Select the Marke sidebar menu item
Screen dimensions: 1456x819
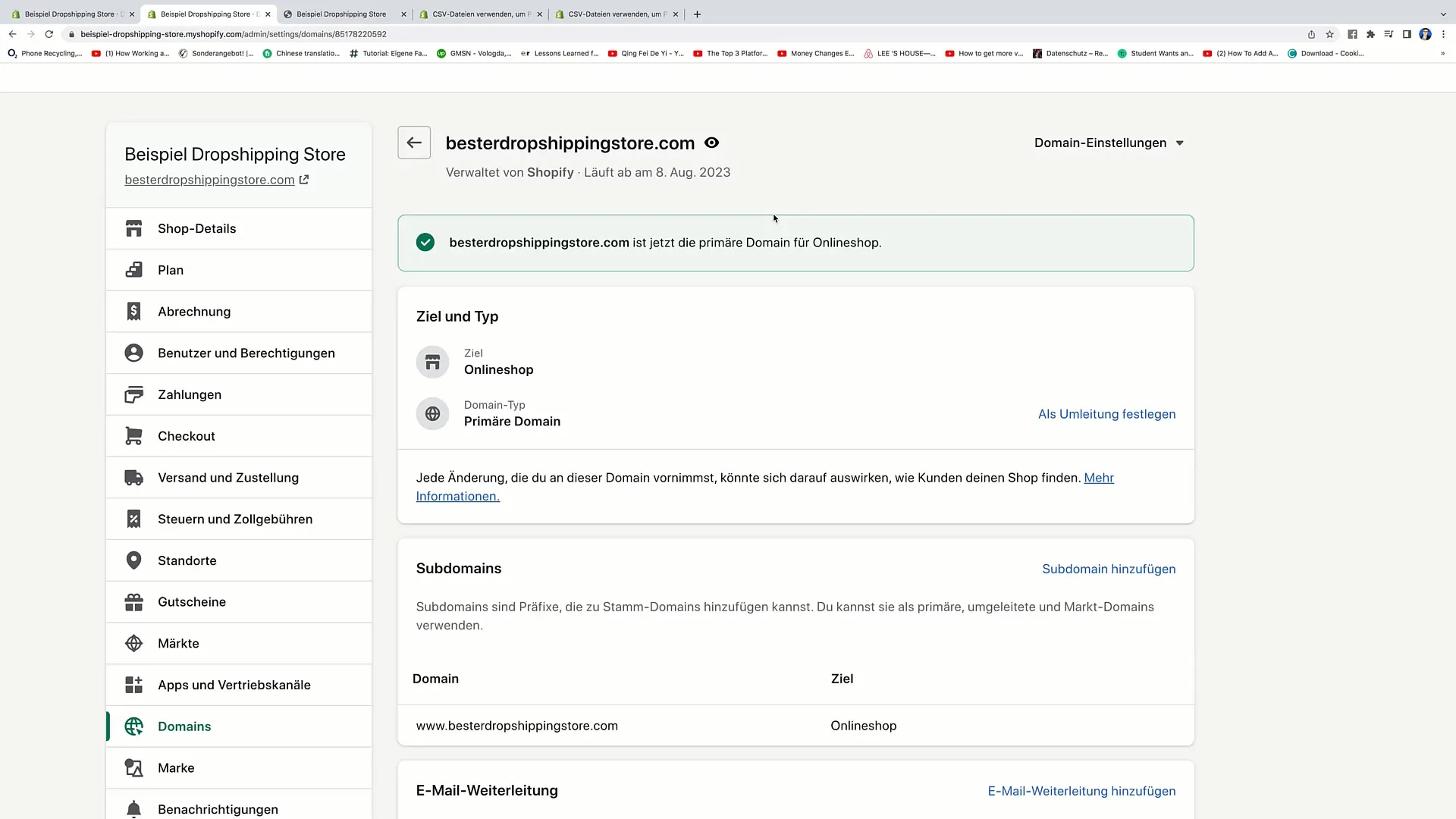(176, 768)
